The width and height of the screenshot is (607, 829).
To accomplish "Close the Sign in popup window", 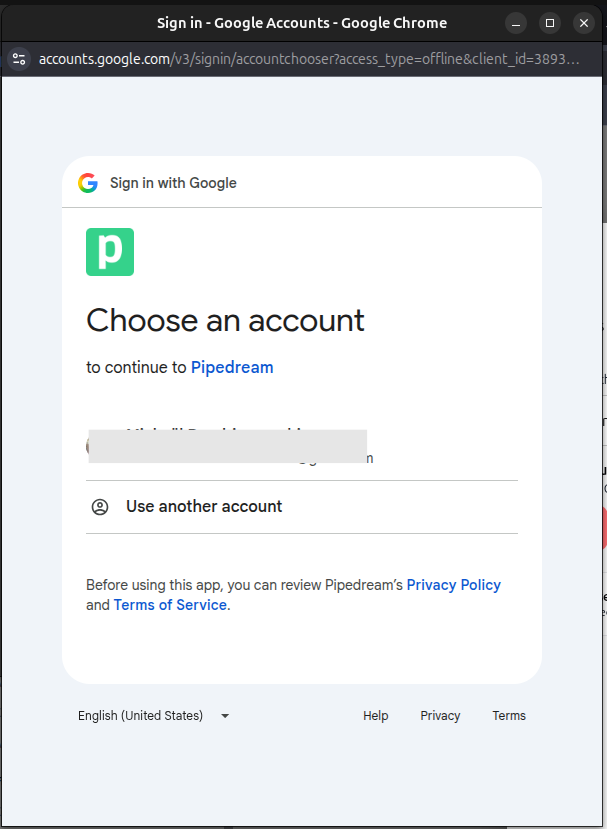I will (584, 23).
